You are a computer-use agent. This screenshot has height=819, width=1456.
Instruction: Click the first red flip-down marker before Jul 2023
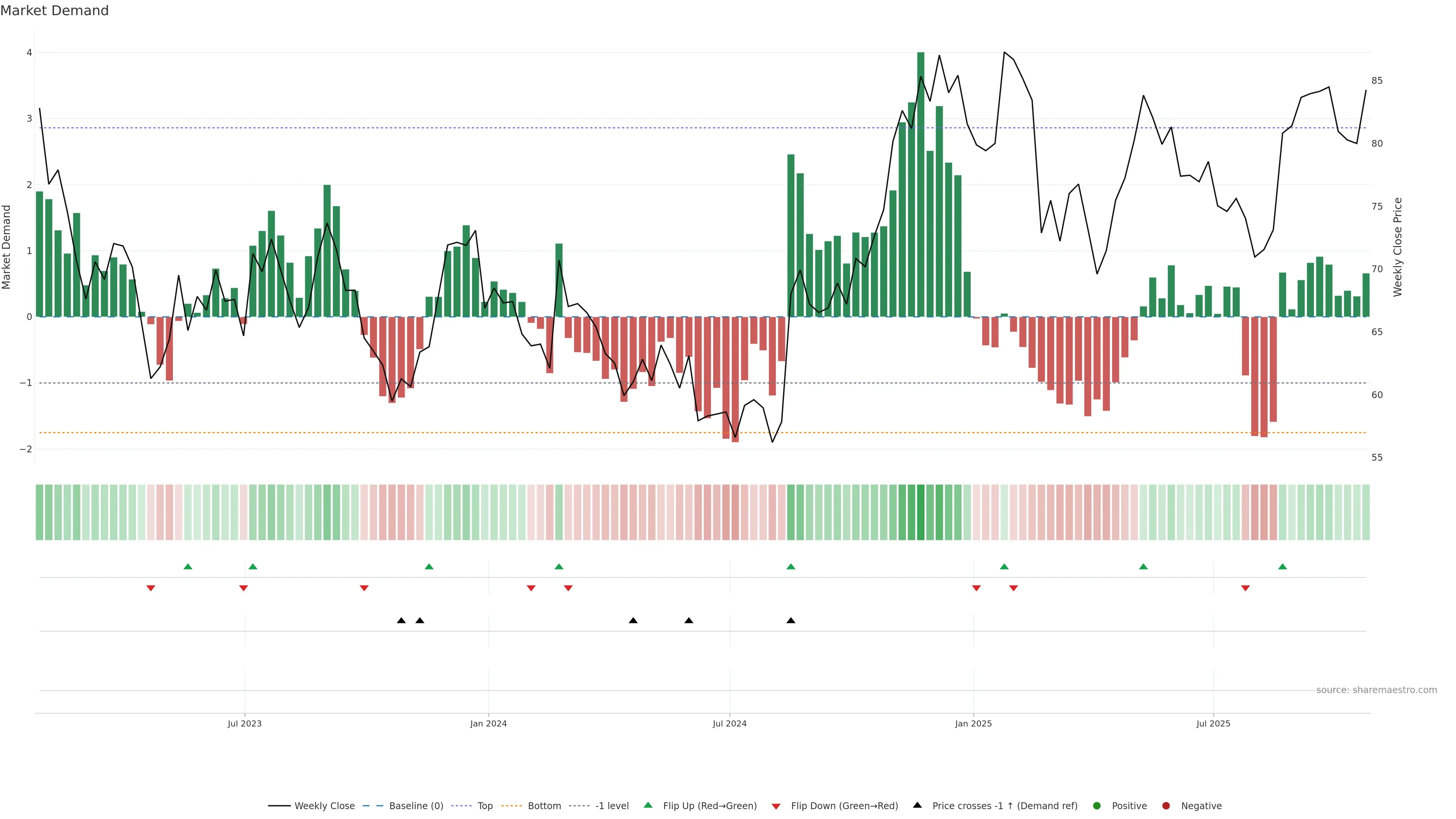(151, 588)
